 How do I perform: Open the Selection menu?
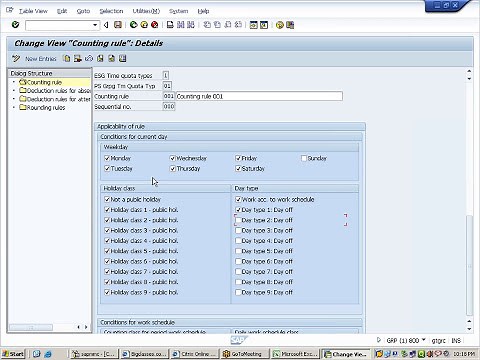[111, 11]
